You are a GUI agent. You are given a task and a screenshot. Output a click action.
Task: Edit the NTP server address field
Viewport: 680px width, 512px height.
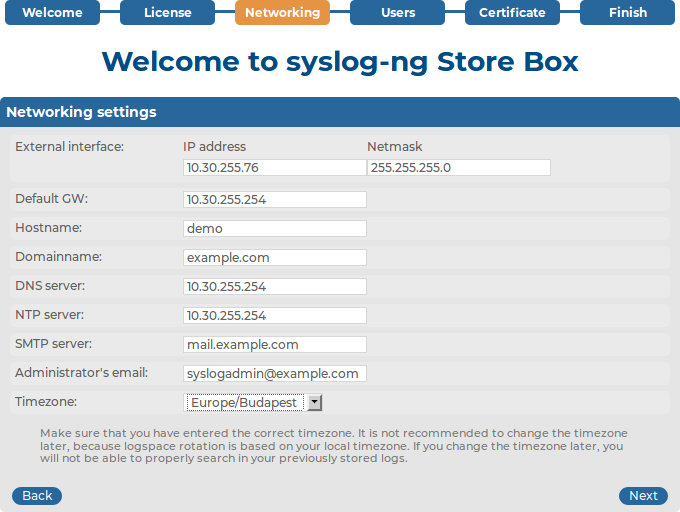pos(275,316)
